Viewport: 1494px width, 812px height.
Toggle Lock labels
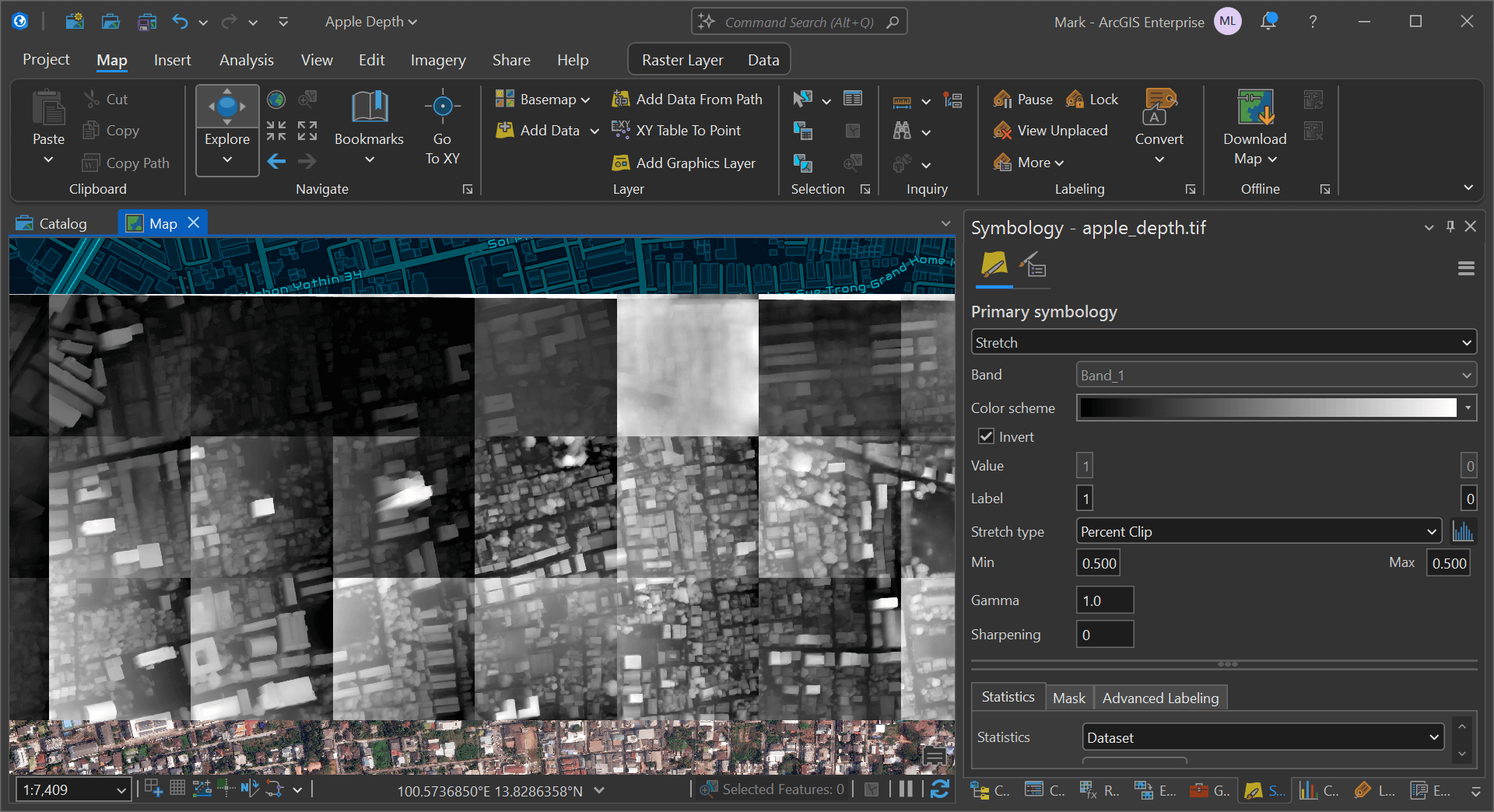click(1092, 100)
